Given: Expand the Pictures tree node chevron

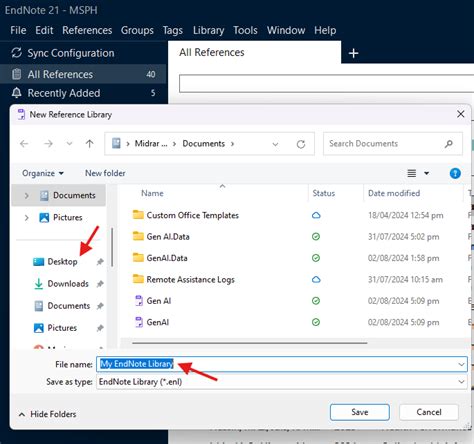Looking at the screenshot, I should coord(27,218).
